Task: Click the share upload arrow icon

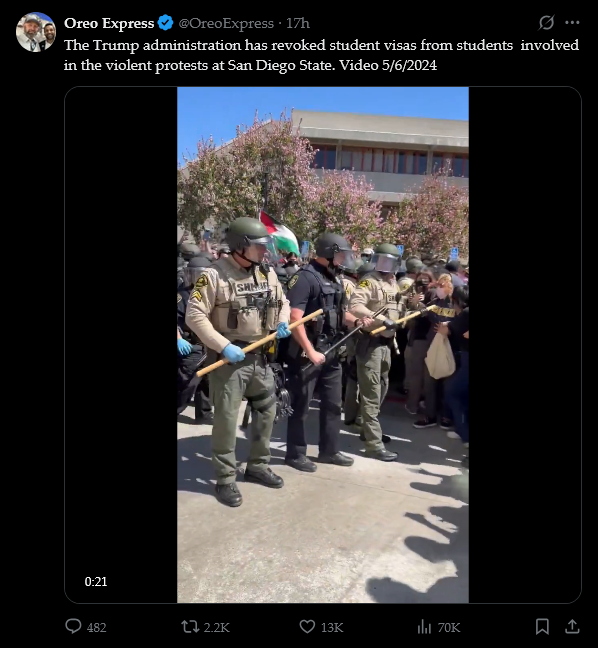Action: 572,627
